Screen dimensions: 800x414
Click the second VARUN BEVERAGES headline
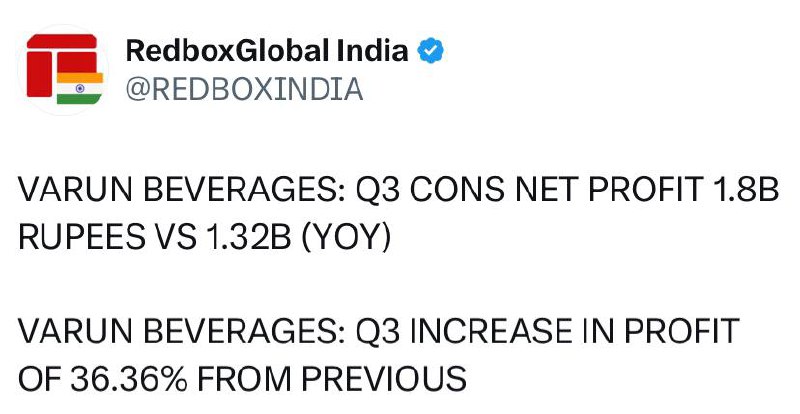point(379,355)
